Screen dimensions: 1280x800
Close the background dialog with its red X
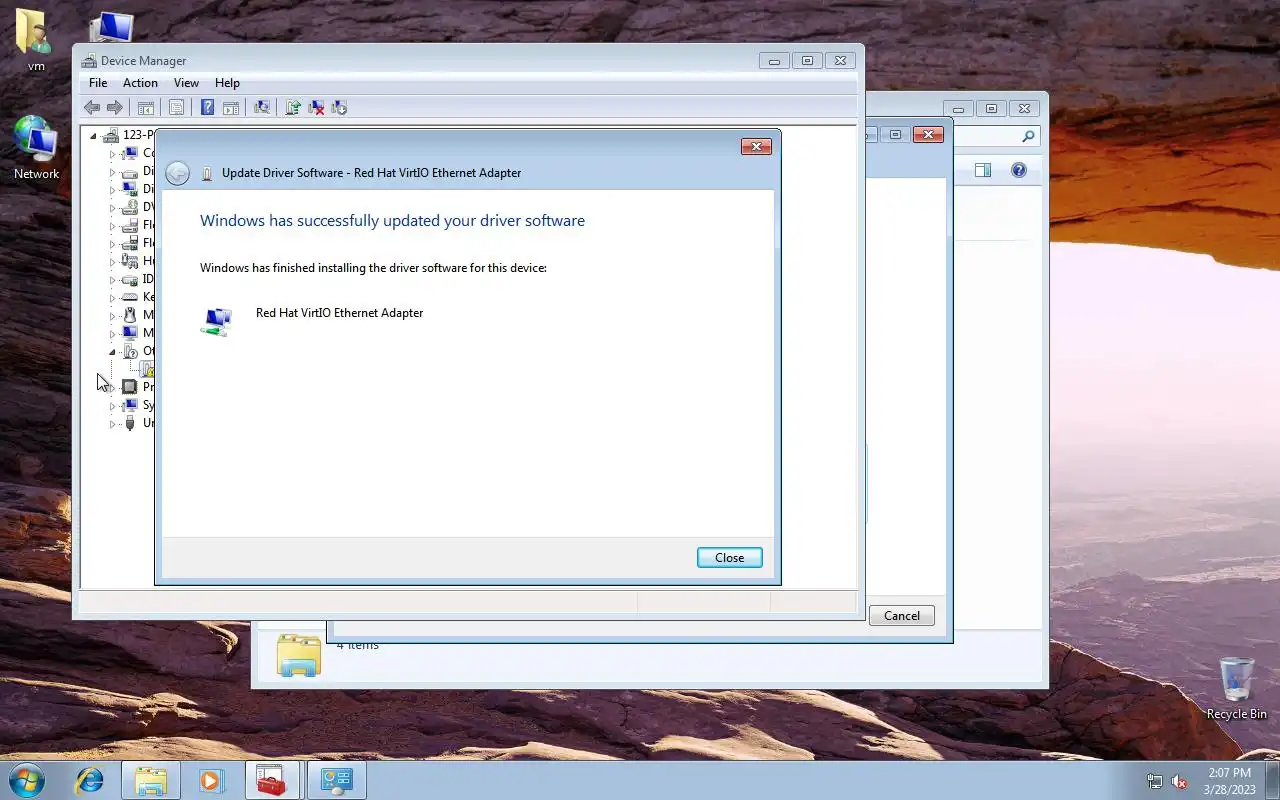tap(928, 135)
